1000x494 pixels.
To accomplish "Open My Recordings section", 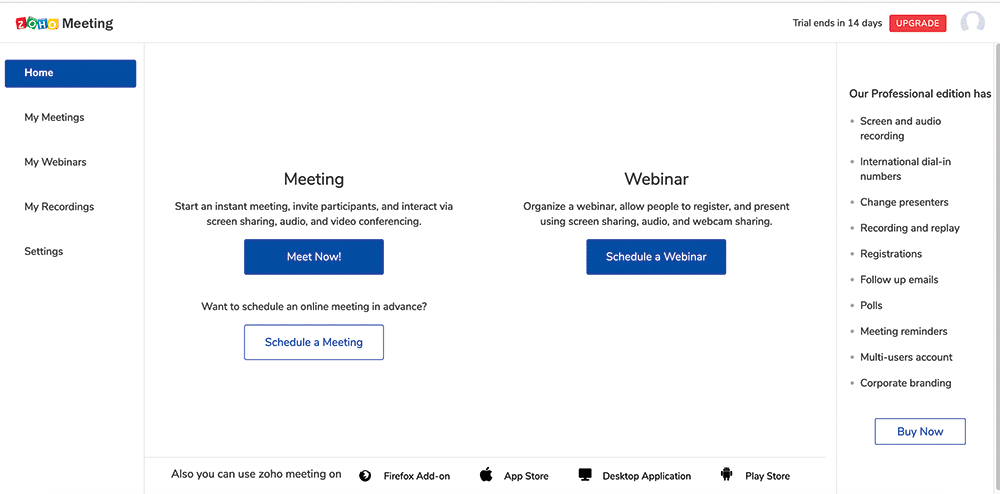I will click(x=59, y=207).
